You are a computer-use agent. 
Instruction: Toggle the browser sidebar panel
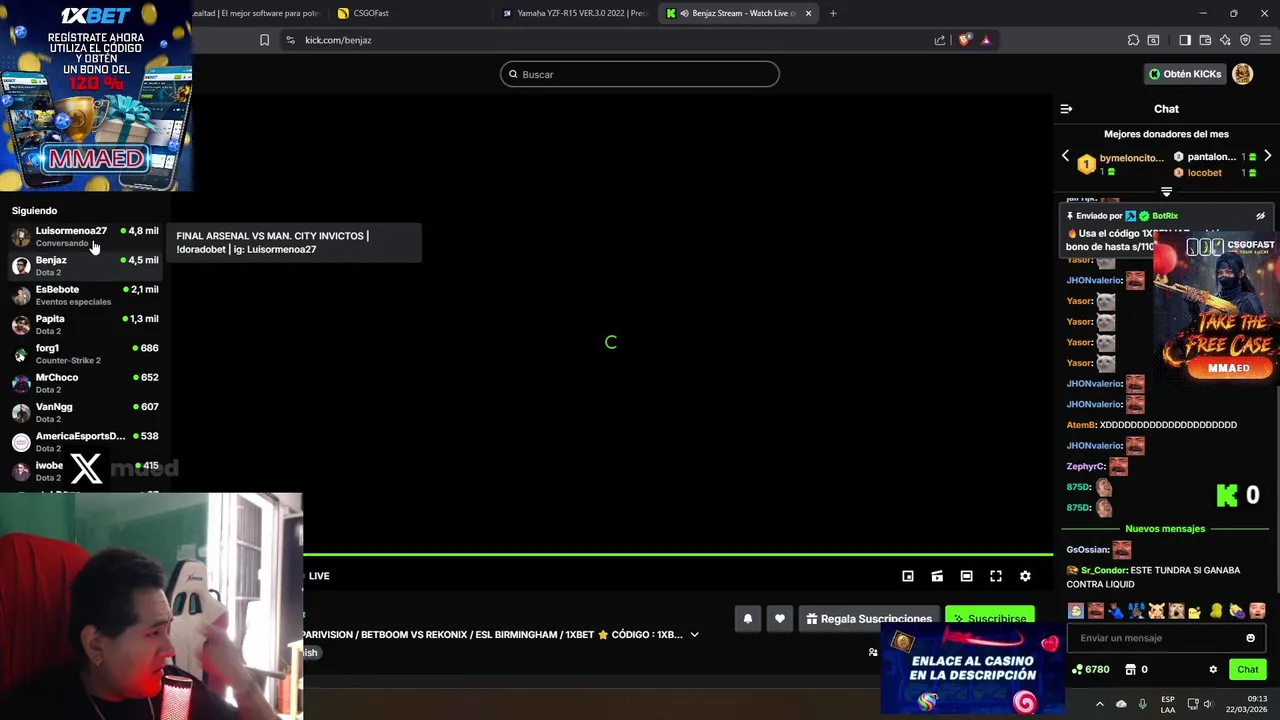click(x=1185, y=40)
